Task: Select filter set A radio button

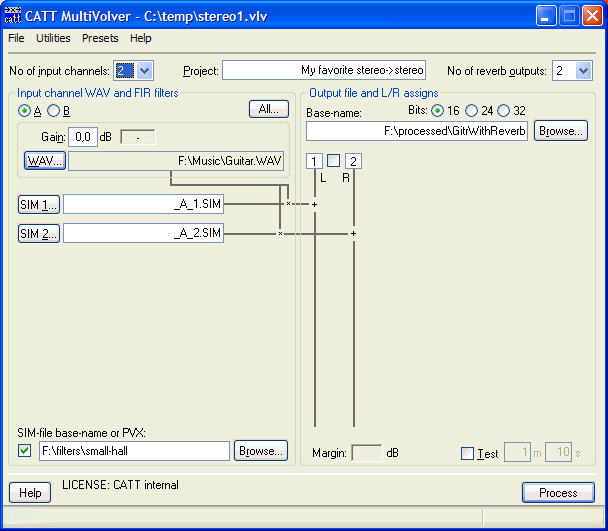Action: [25, 111]
